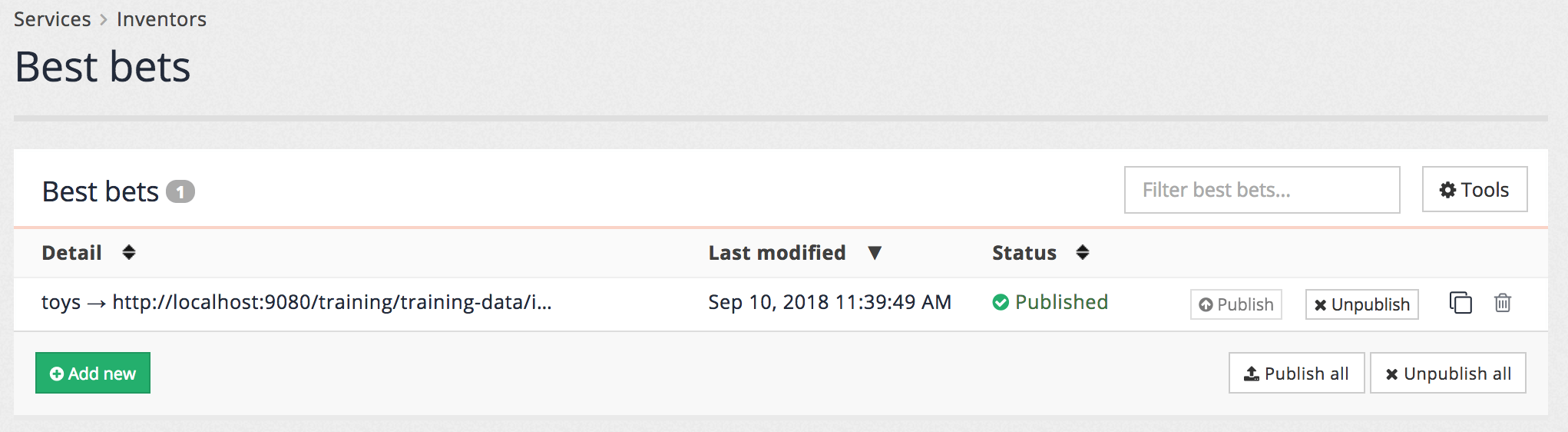Duplicate the toys best bet
This screenshot has height=432, width=1568.
(1460, 303)
